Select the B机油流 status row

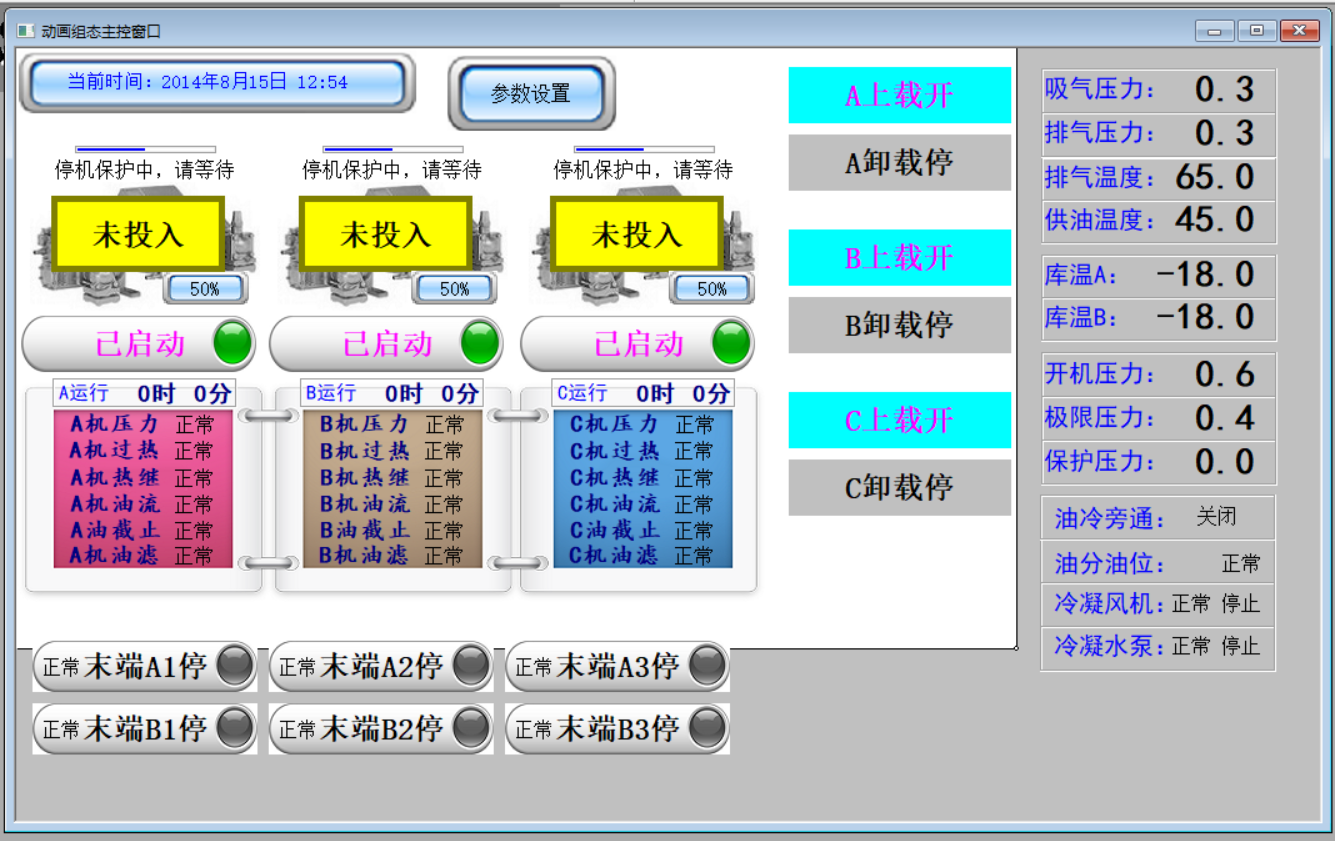point(393,504)
